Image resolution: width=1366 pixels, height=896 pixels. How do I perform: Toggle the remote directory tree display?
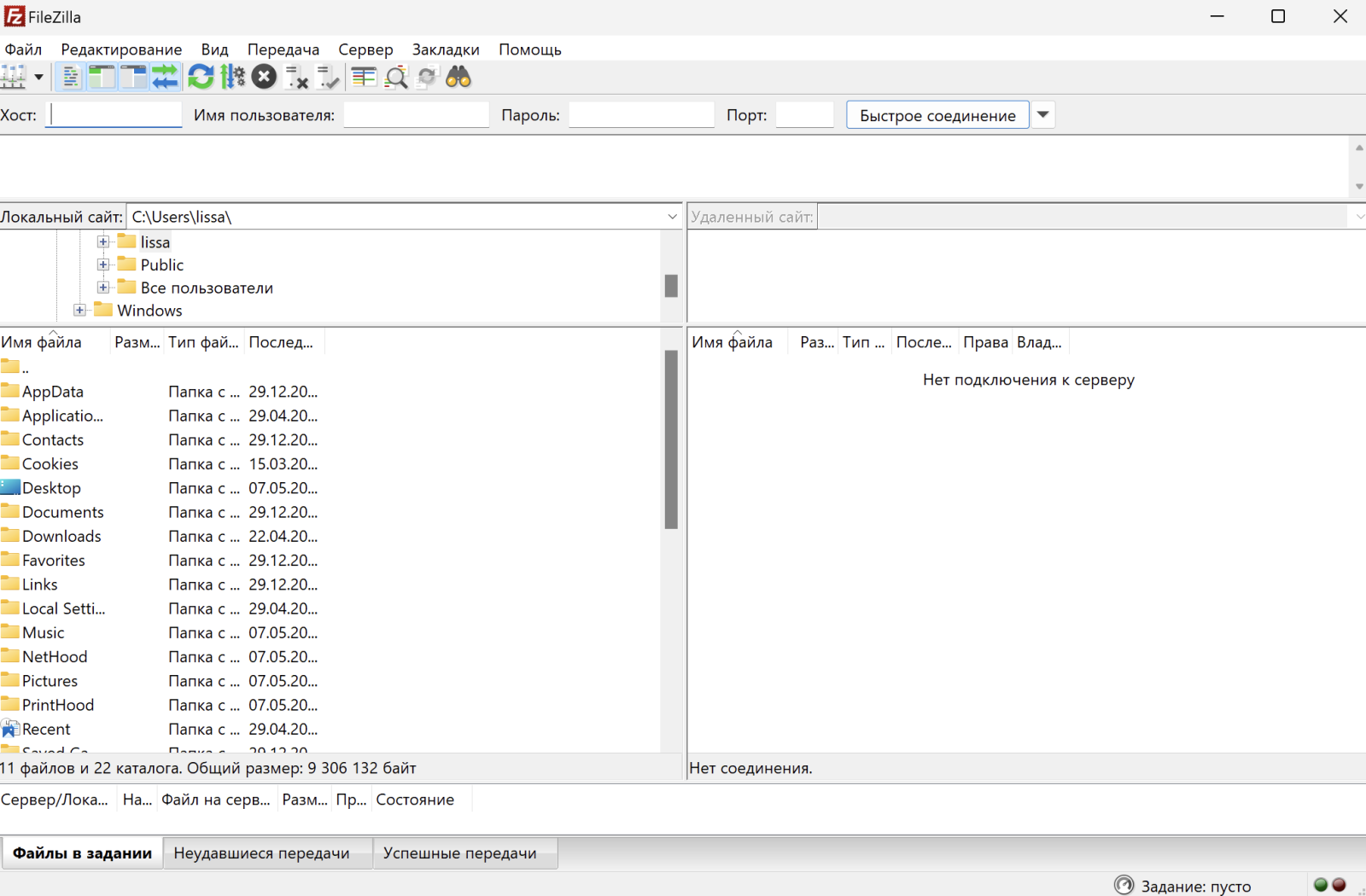tap(133, 77)
